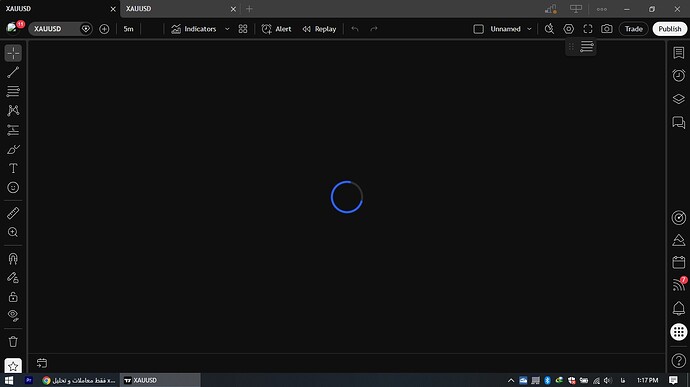This screenshot has height=387, width=690.
Task: Toggle stay in drawing mode
Action: 13,277
